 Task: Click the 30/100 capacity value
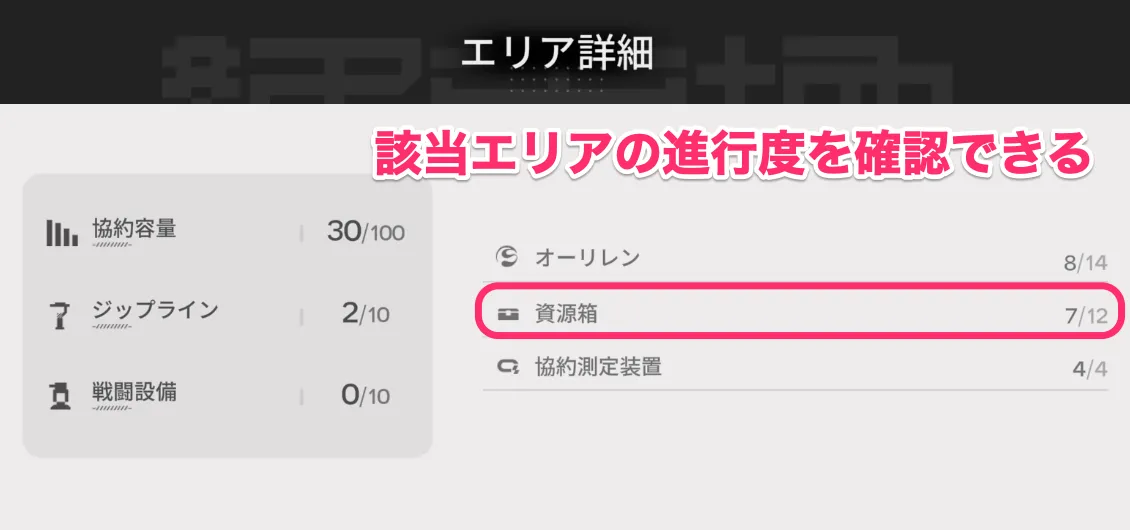click(x=365, y=232)
